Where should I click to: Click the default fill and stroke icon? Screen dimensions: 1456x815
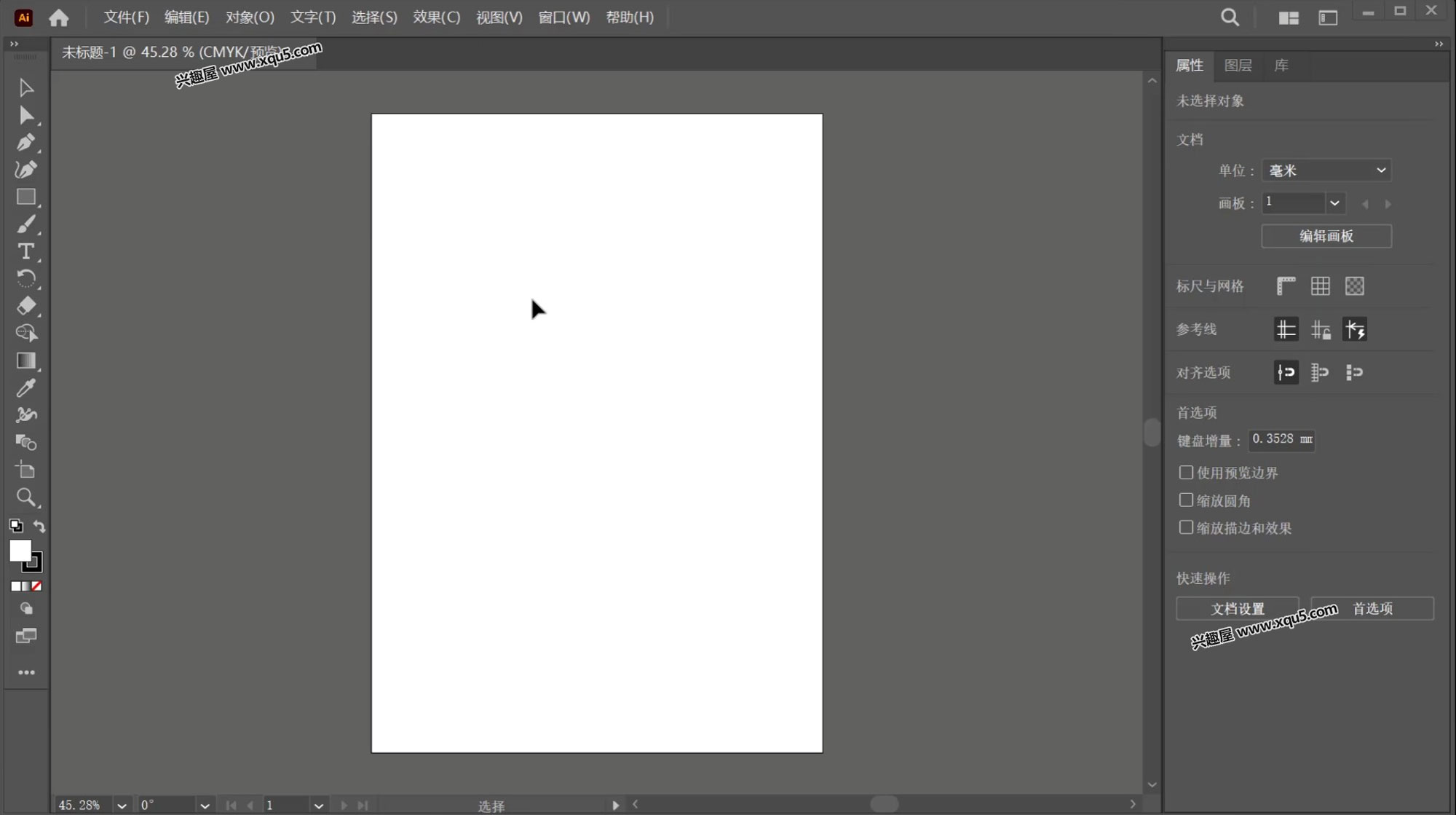click(x=15, y=525)
